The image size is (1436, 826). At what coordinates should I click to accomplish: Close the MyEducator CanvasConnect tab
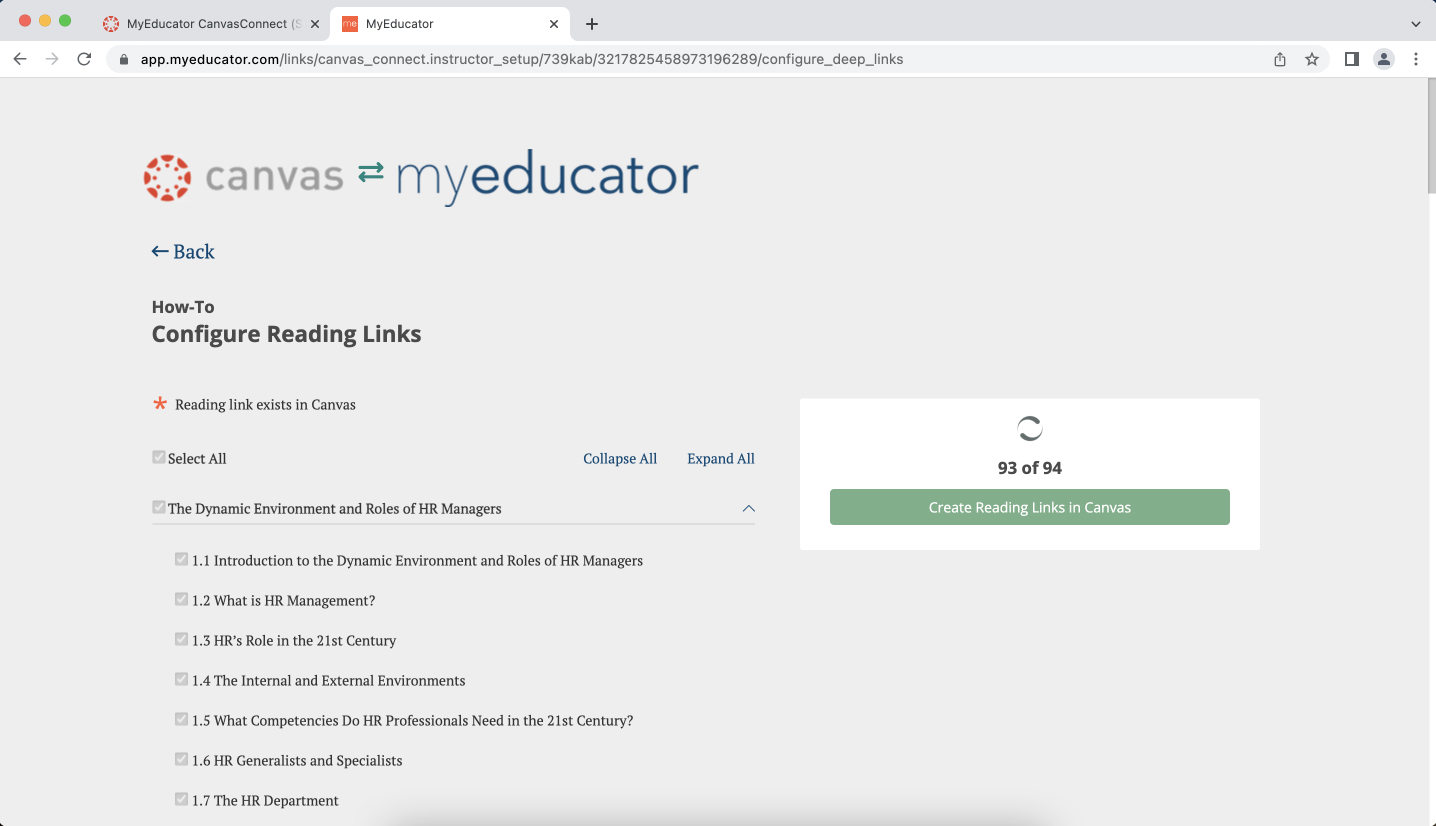(314, 23)
